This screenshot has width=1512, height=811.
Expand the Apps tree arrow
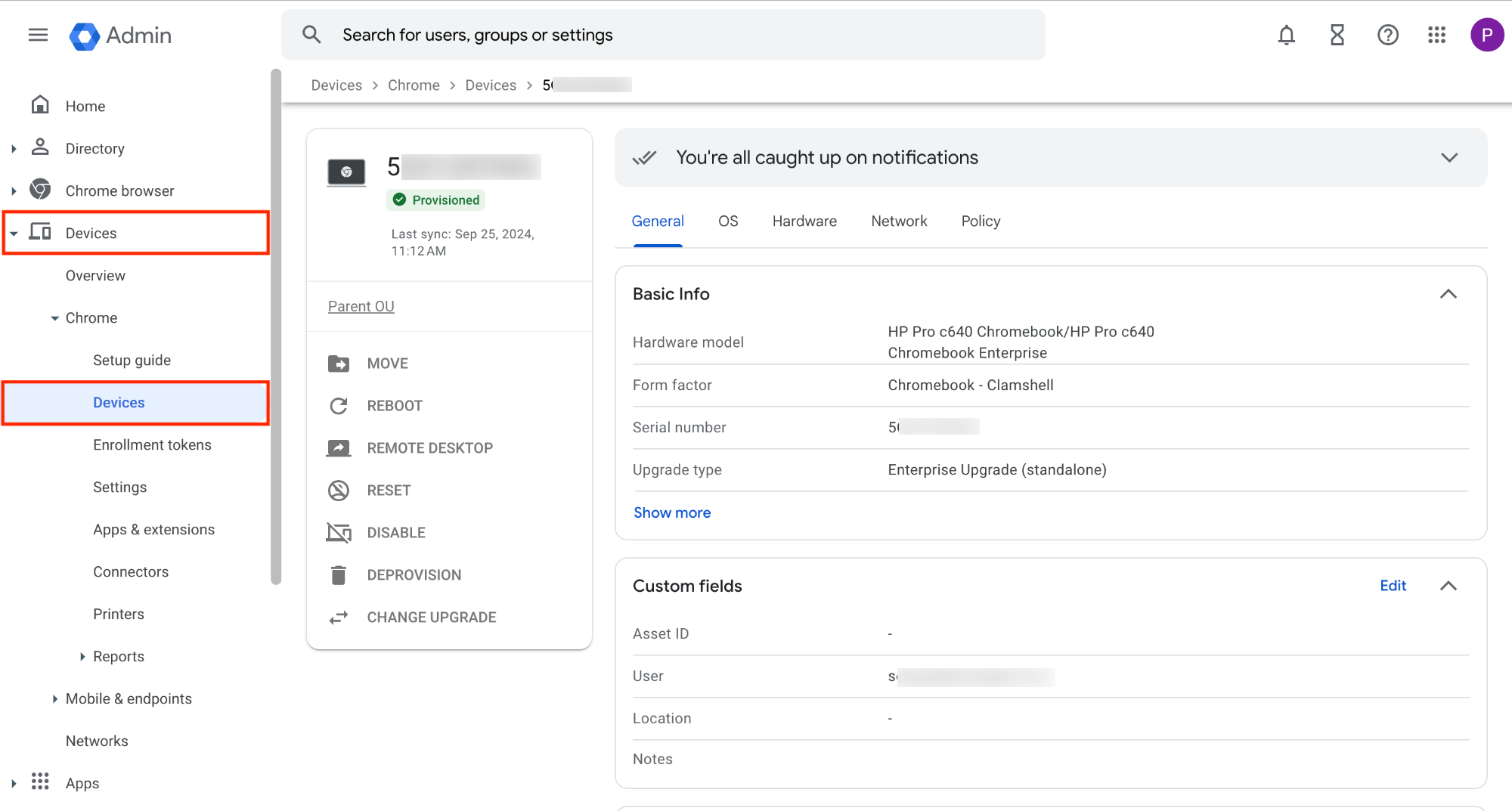coord(14,784)
